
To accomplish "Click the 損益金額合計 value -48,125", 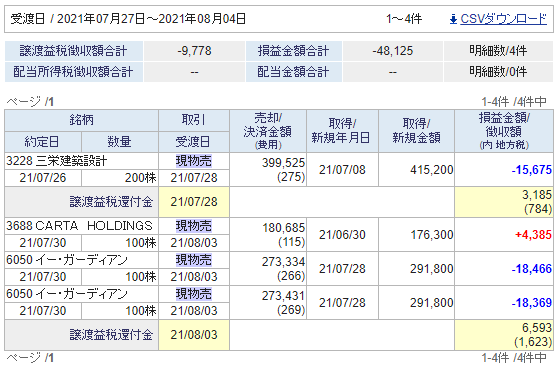I will [x=392, y=51].
